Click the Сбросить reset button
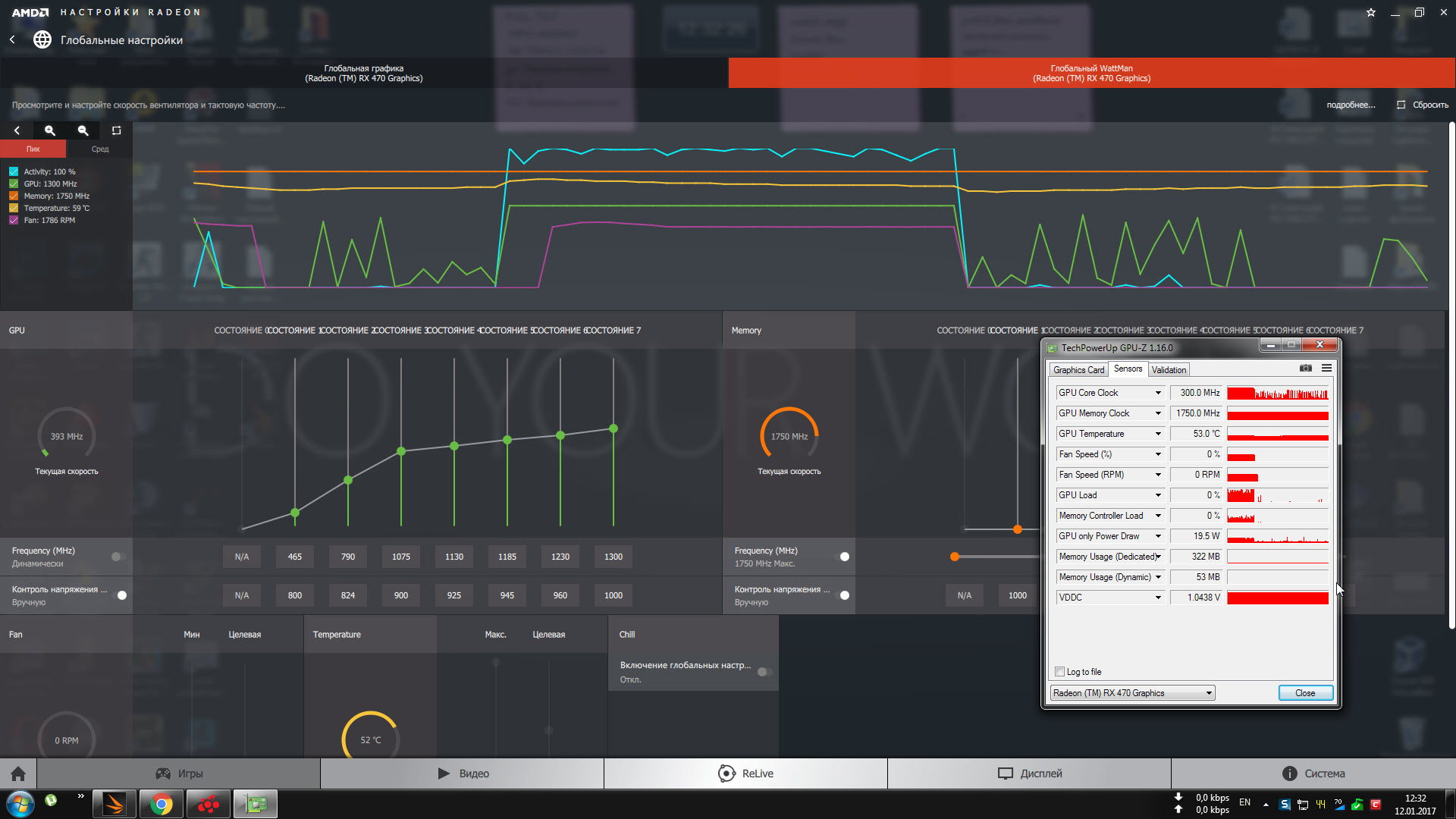The height and width of the screenshot is (819, 1456). coord(1423,105)
